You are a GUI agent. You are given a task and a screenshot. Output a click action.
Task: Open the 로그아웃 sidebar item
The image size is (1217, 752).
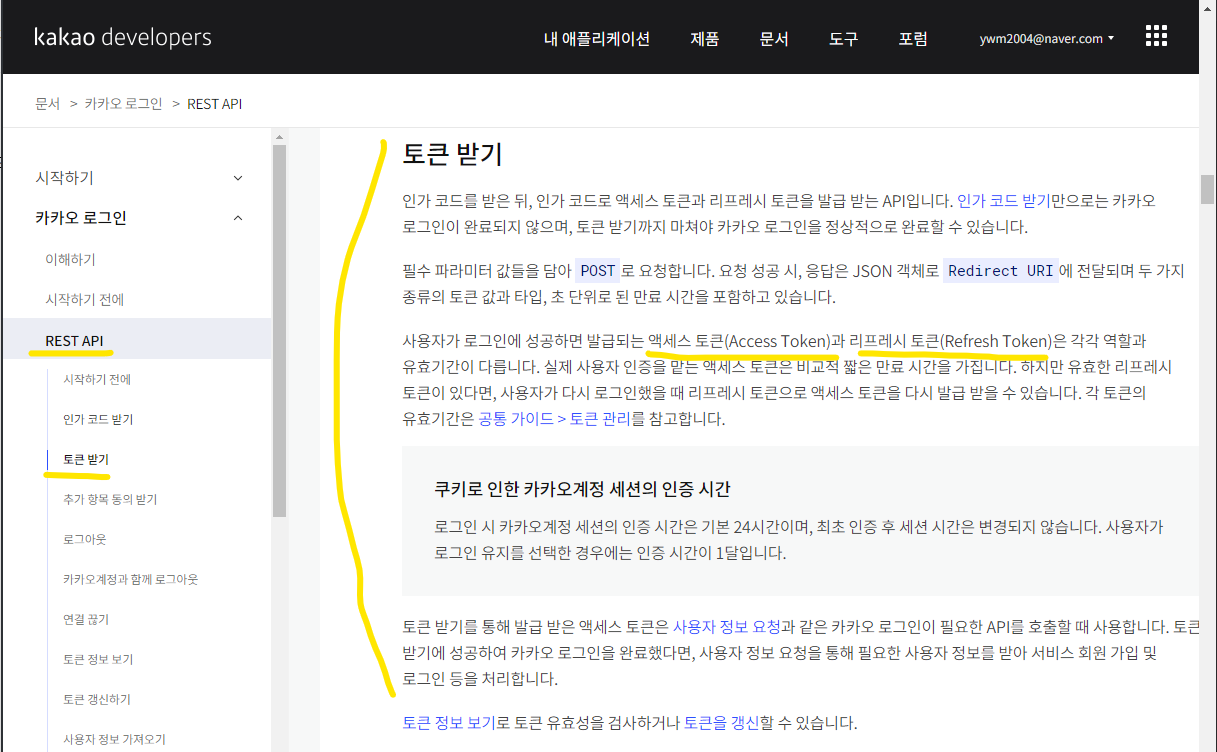click(x=84, y=539)
